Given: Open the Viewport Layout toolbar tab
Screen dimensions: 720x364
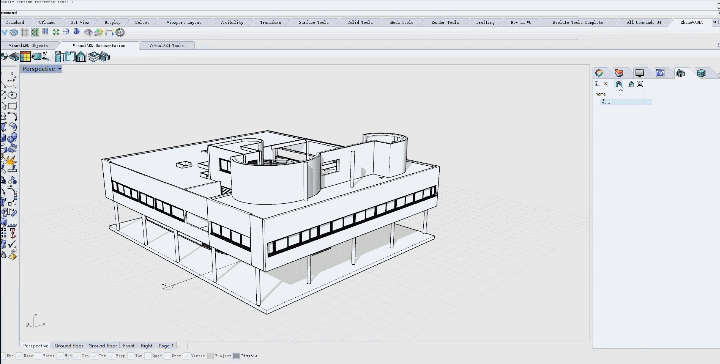Looking at the screenshot, I should pyautogui.click(x=183, y=22).
